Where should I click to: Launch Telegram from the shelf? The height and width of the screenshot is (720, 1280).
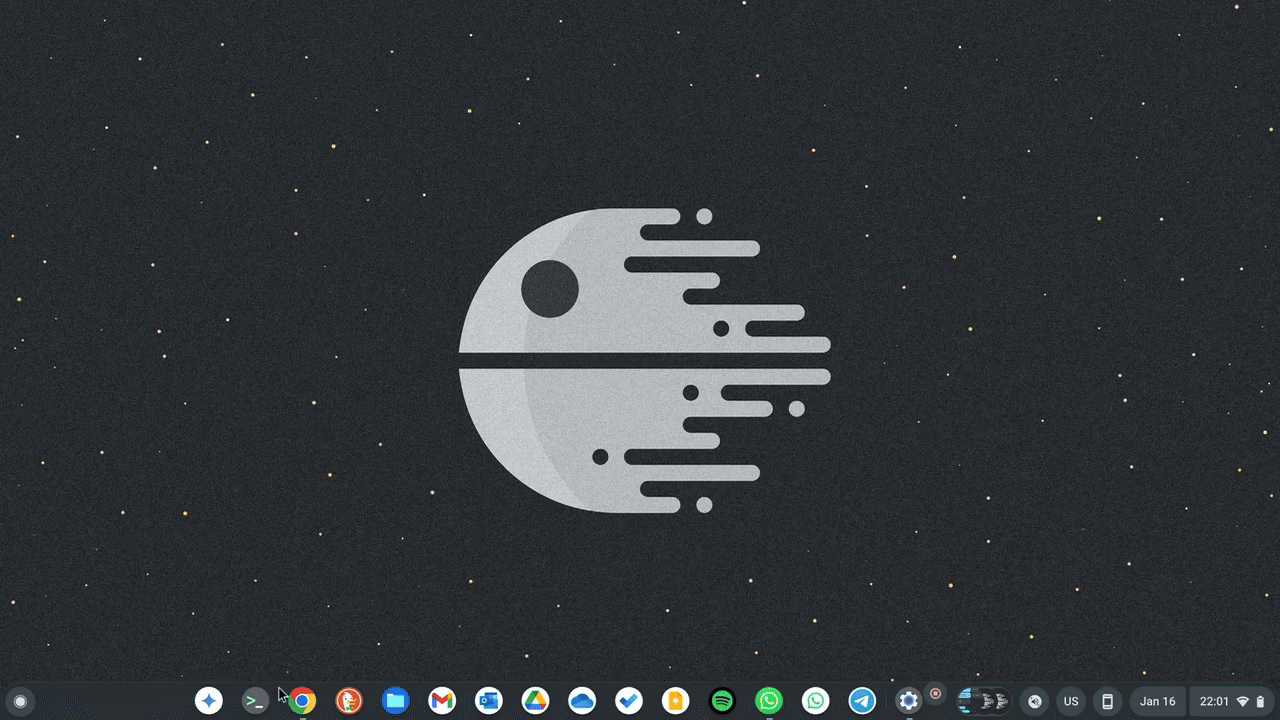pyautogui.click(x=862, y=701)
